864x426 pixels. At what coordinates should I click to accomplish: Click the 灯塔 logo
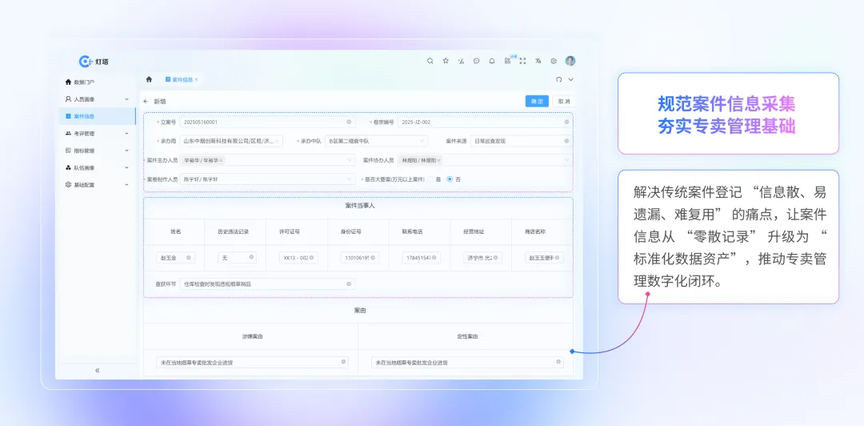point(94,61)
